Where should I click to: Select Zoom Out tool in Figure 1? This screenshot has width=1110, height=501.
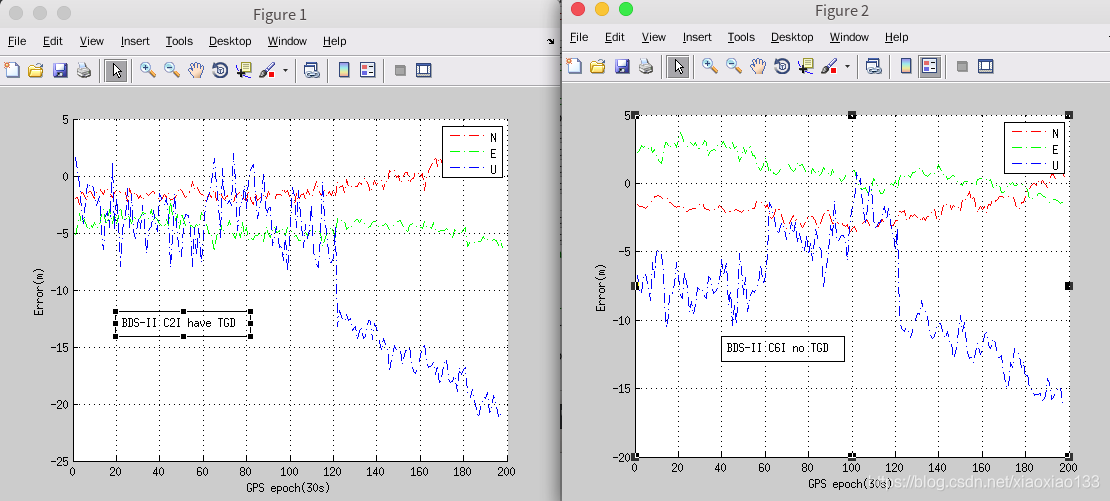[x=172, y=70]
